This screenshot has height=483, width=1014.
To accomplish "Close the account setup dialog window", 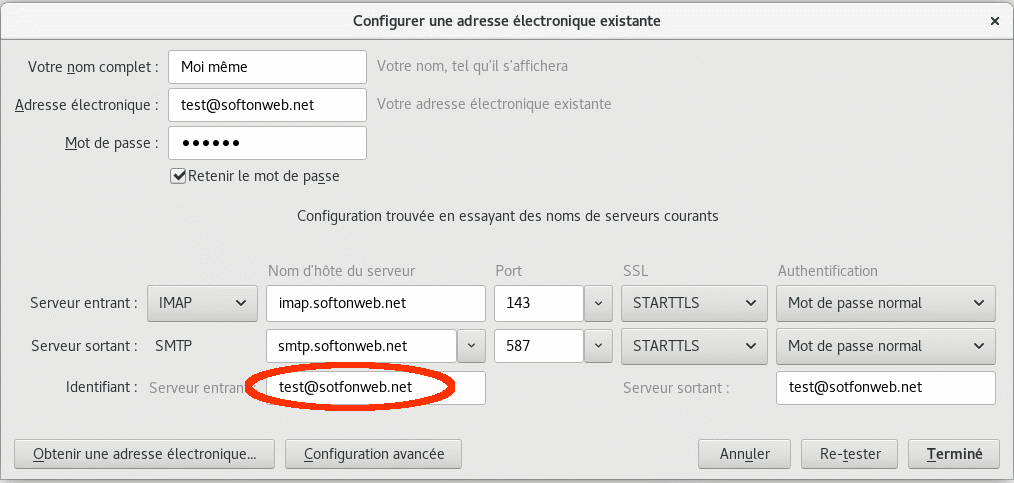I will (994, 20).
